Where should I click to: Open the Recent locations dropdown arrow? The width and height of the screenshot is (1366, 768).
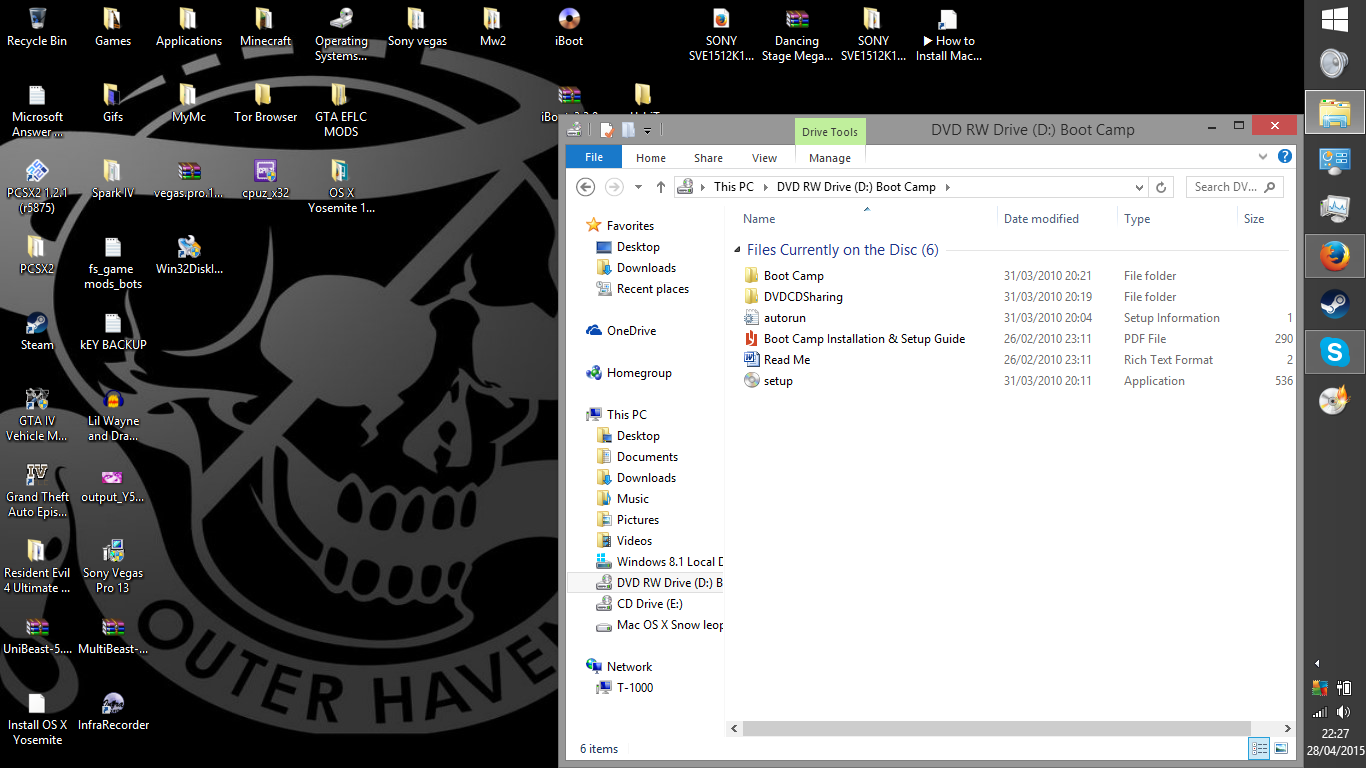[639, 187]
